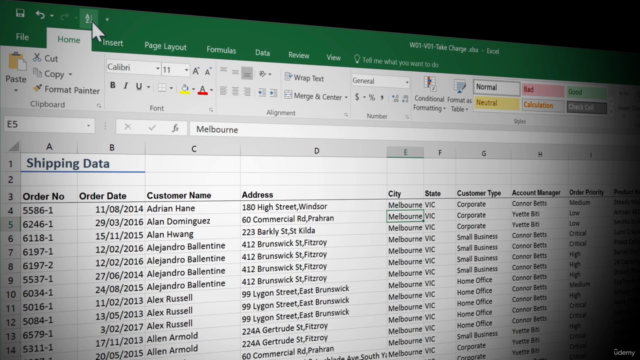640x360 pixels.
Task: Click the Percent Style icon
Action: tap(371, 97)
